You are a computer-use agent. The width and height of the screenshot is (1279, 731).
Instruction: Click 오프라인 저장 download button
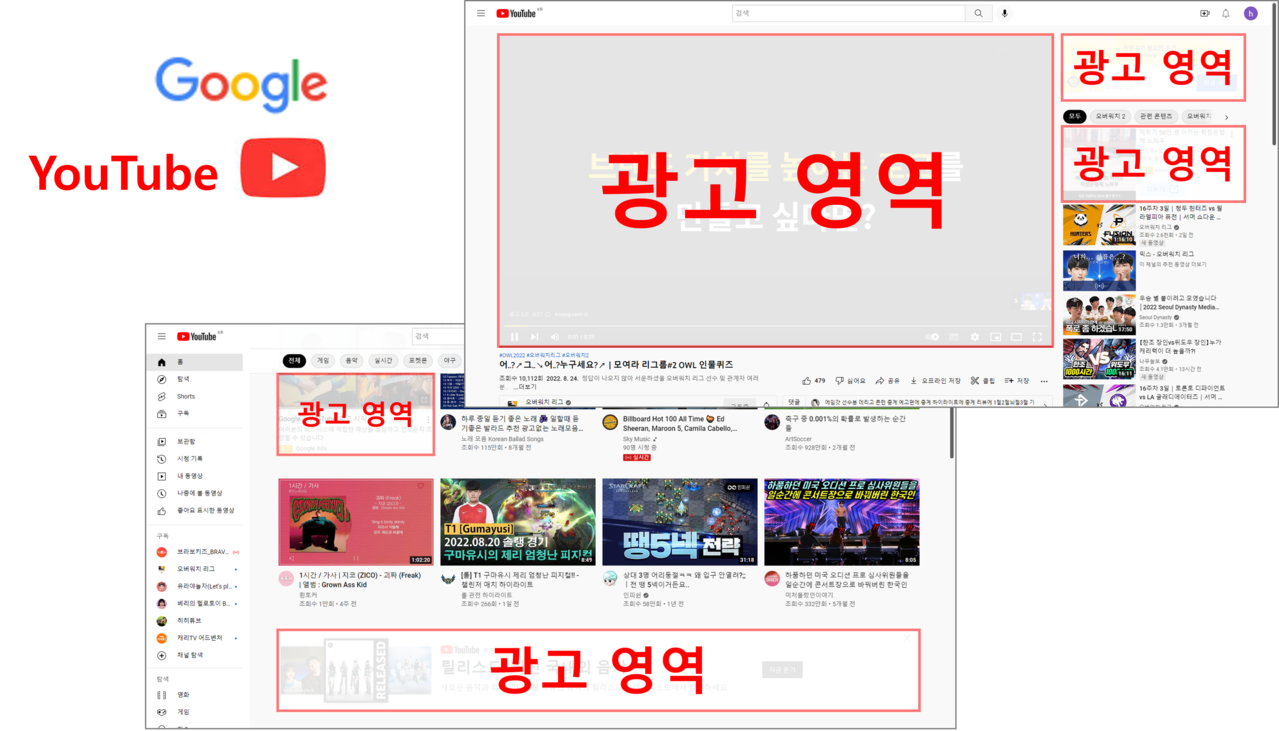[935, 381]
